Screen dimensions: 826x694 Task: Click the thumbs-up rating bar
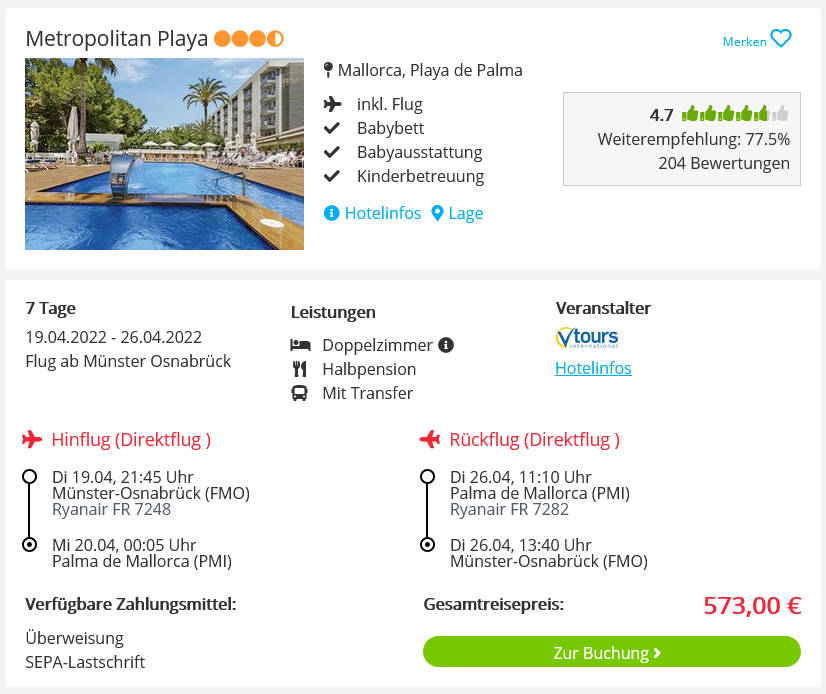click(x=735, y=113)
